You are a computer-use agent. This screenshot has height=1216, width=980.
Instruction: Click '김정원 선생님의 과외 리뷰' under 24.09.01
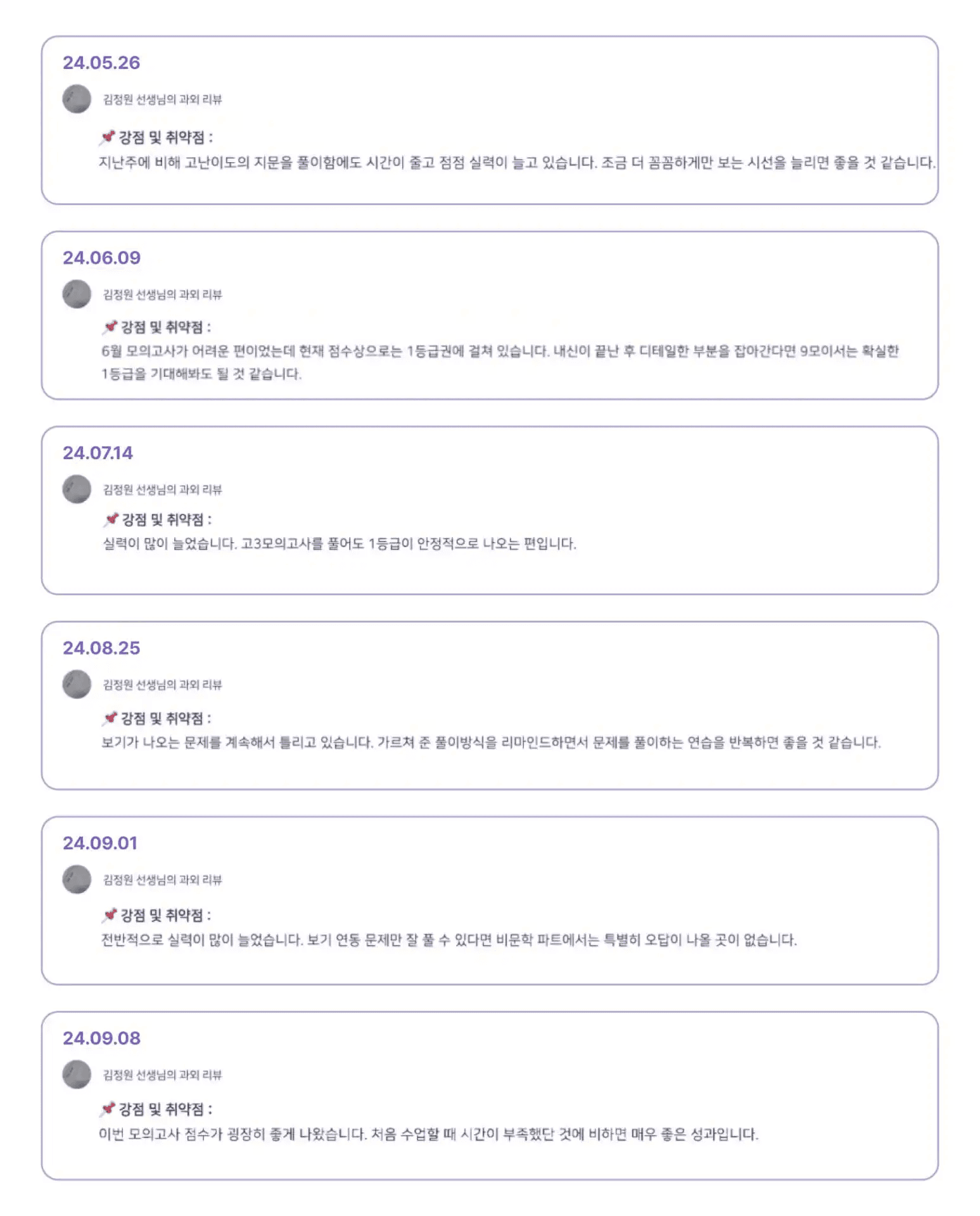coord(162,880)
